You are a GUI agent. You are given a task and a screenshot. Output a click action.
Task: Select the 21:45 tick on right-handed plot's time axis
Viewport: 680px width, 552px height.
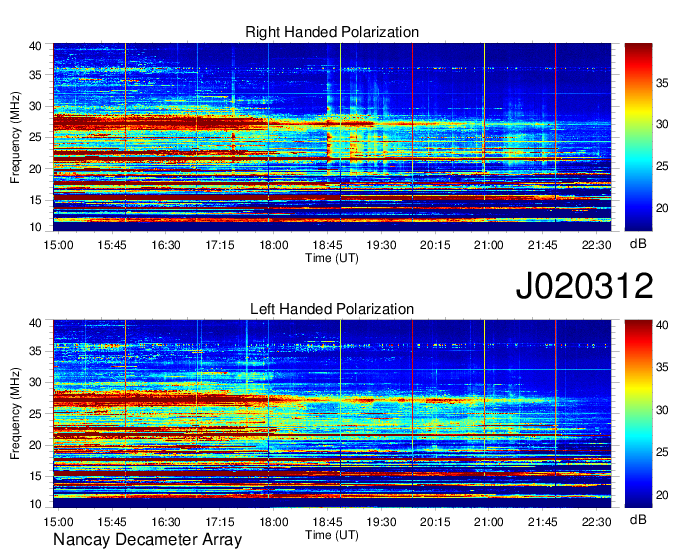click(543, 245)
